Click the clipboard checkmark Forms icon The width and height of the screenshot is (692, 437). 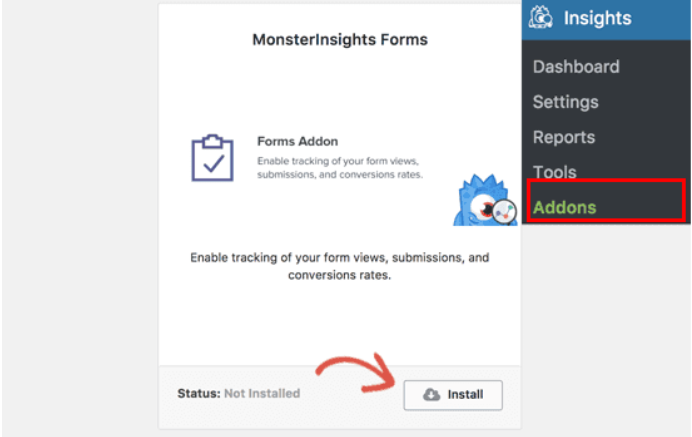(212, 158)
